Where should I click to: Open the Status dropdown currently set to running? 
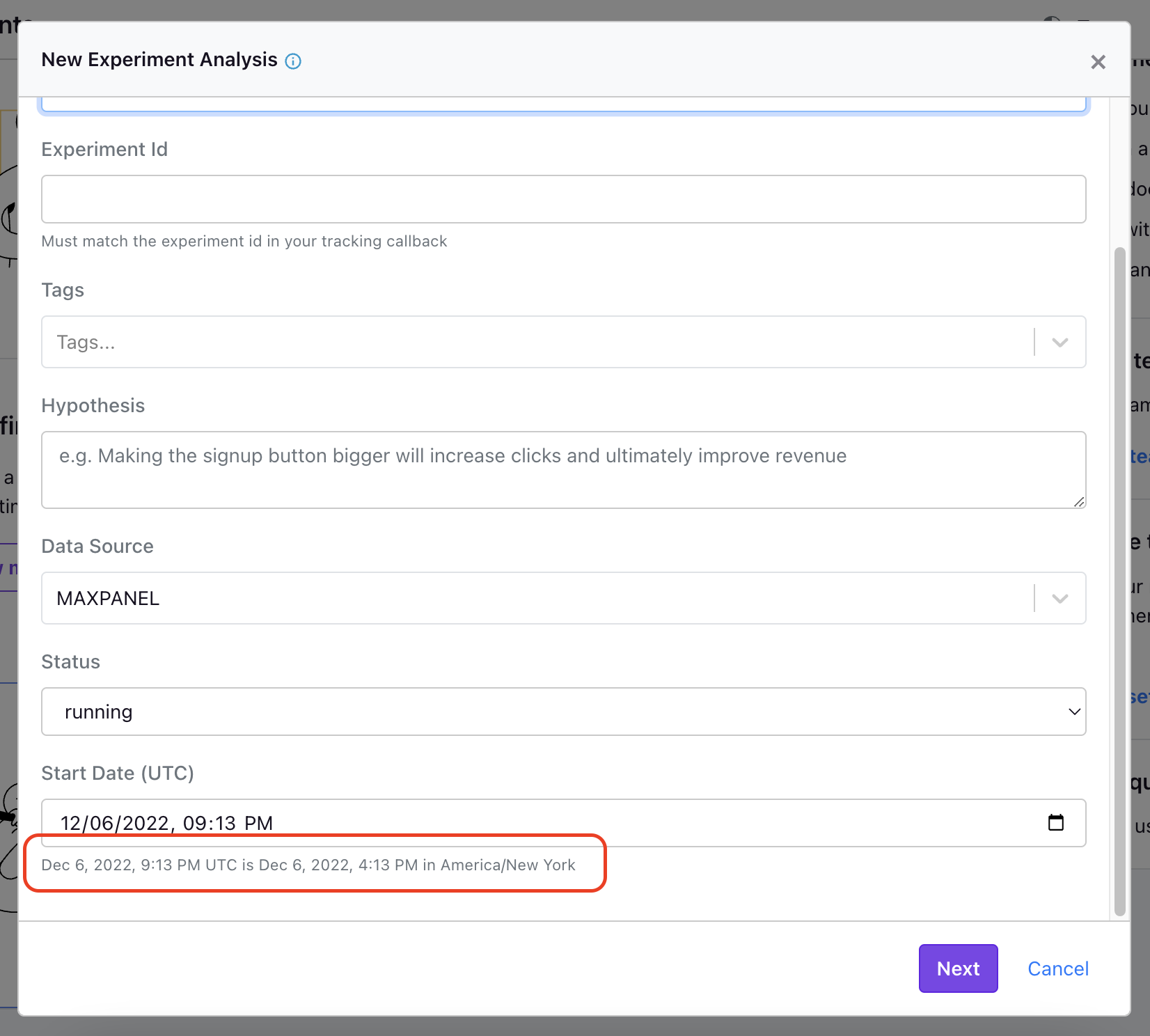point(557,712)
